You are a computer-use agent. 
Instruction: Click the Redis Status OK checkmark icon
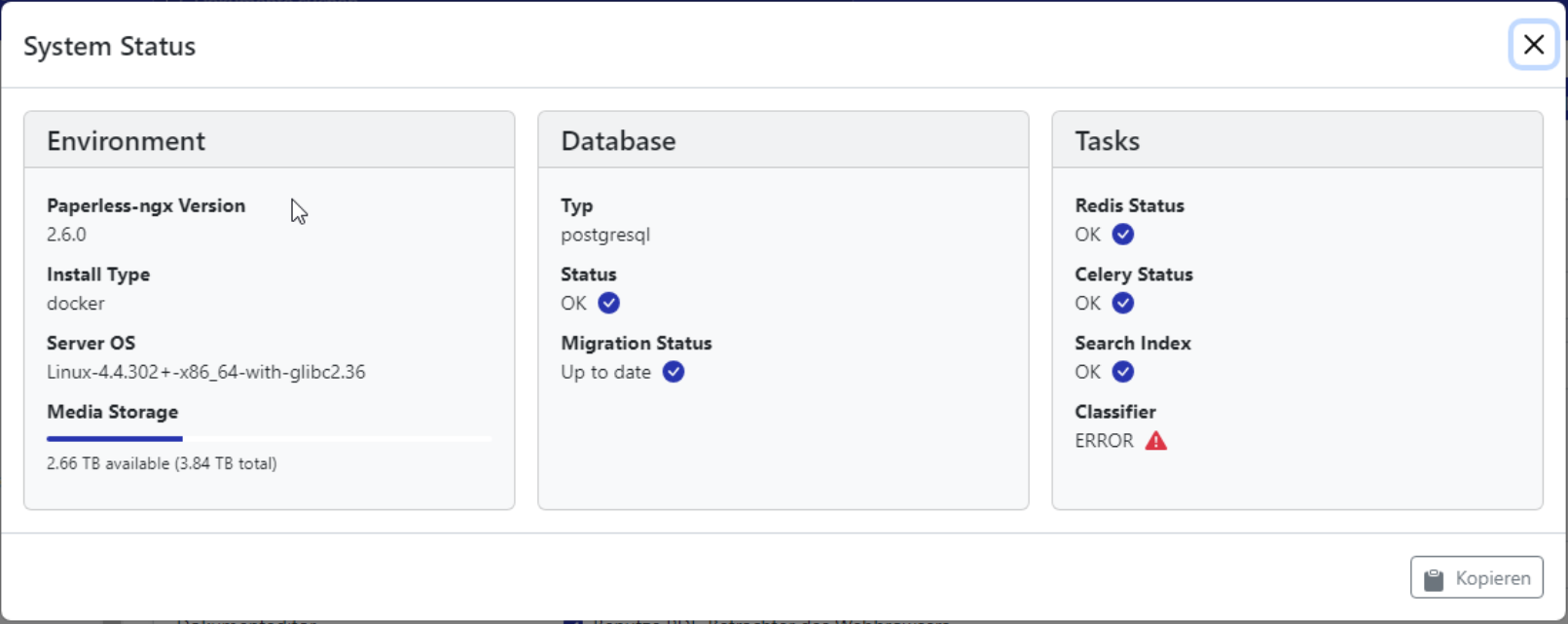click(1122, 235)
